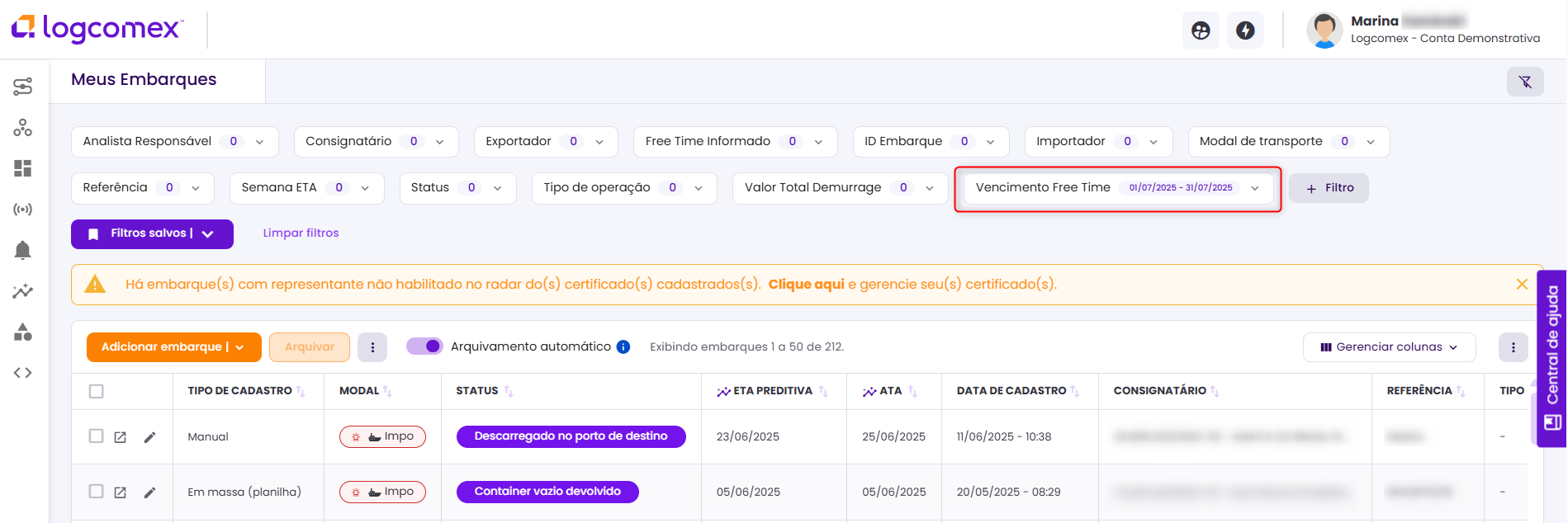Viewport: 1568px width, 523px height.
Task: Select the Meus Embarques tab
Action: 144,80
